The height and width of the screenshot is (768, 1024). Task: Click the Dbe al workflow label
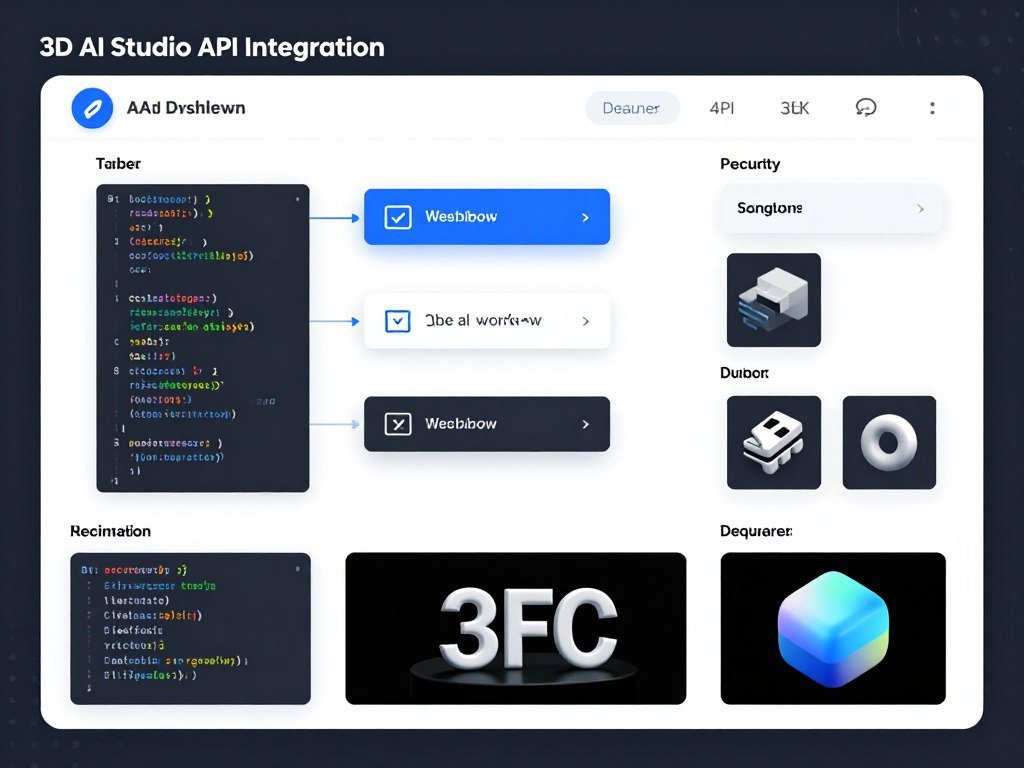click(483, 321)
